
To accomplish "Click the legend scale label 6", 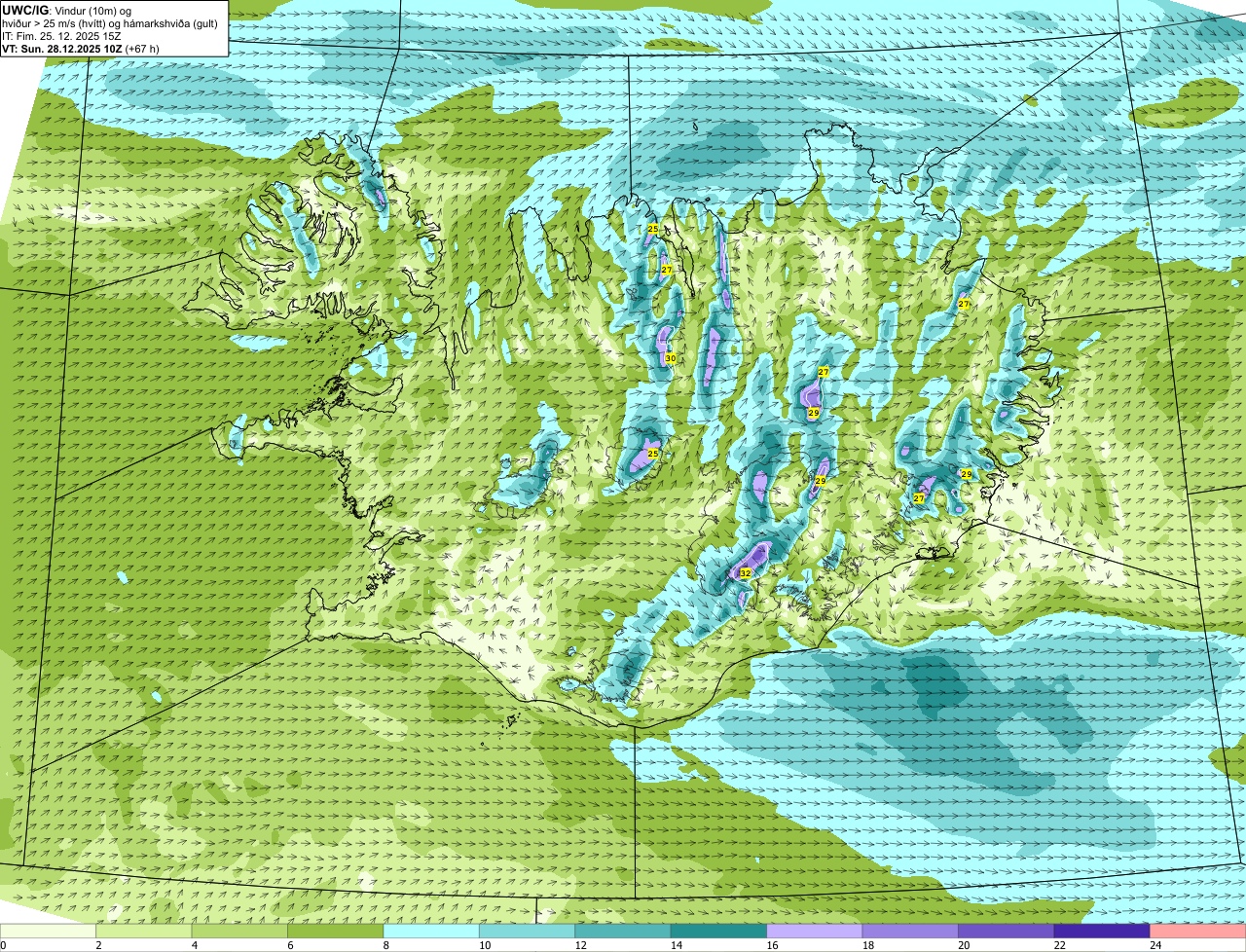I will click(x=289, y=945).
